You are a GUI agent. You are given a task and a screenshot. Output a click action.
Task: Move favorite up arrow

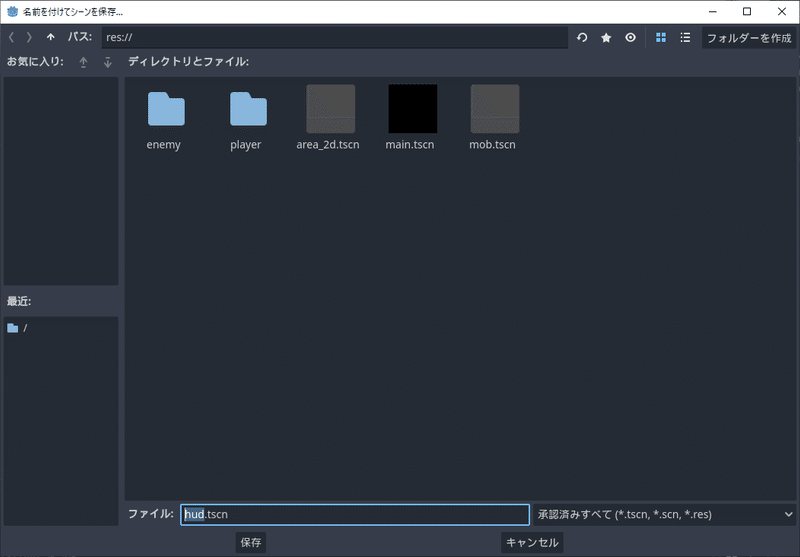[x=83, y=62]
